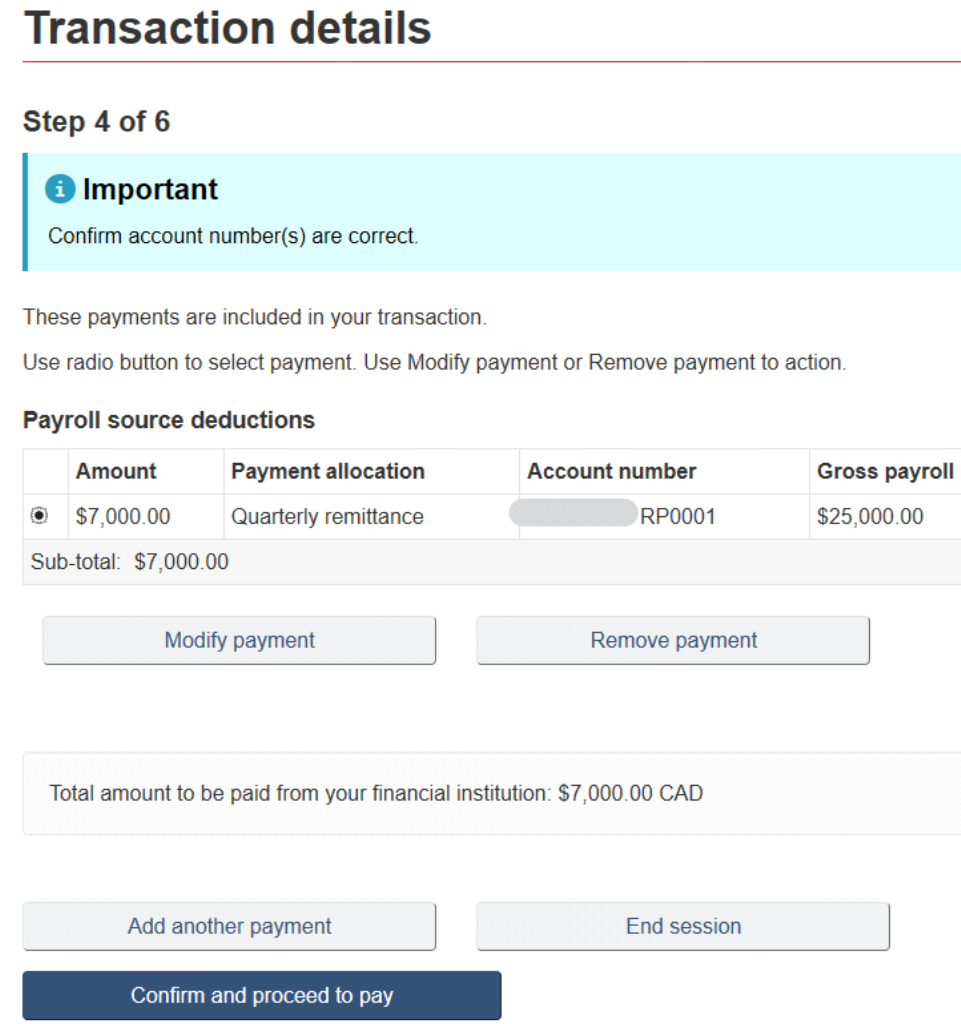
Task: Click the $25,000.00 gross payroll value
Action: 870,517
